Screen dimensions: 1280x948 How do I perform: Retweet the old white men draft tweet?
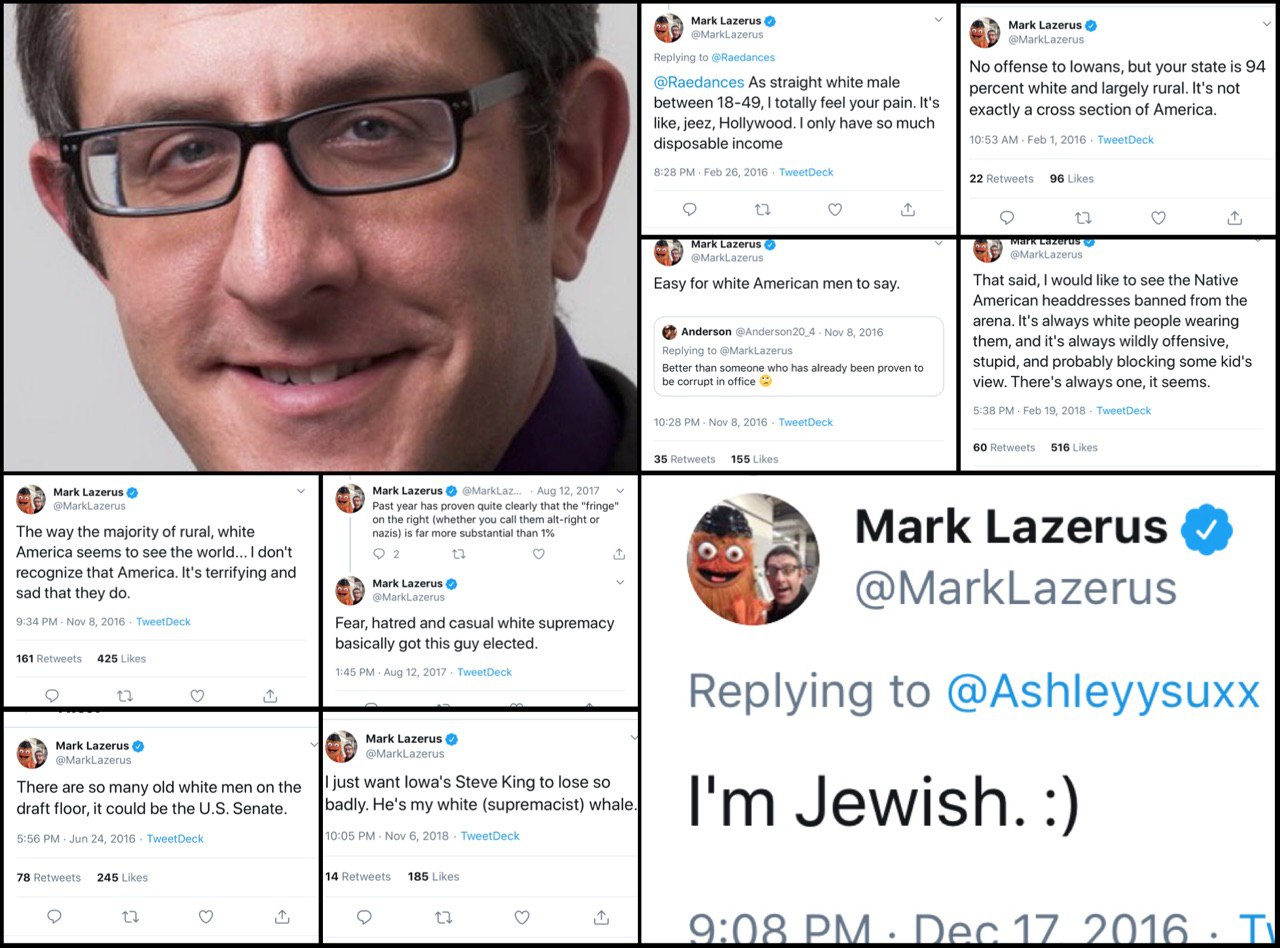point(130,916)
